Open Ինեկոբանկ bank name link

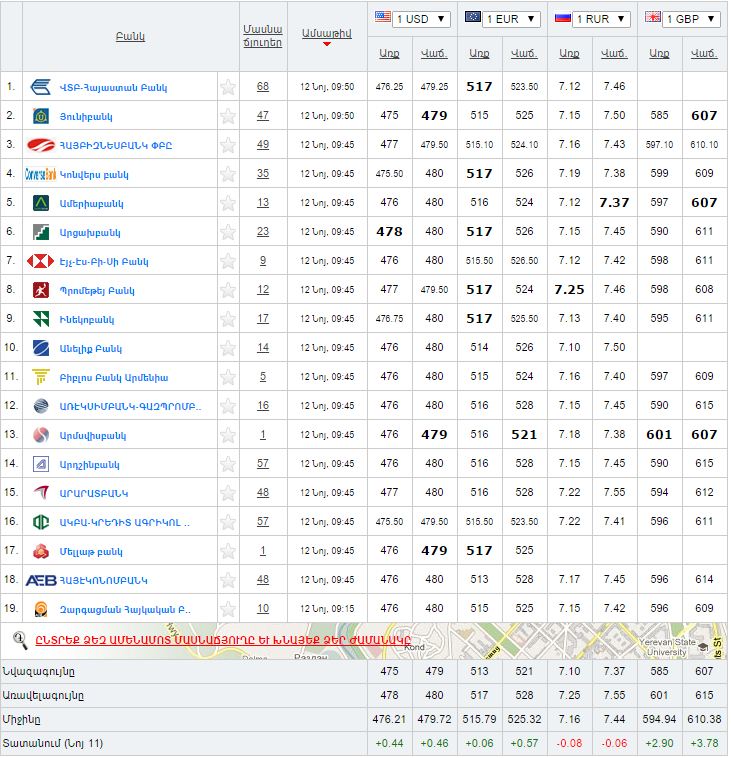coord(90,320)
